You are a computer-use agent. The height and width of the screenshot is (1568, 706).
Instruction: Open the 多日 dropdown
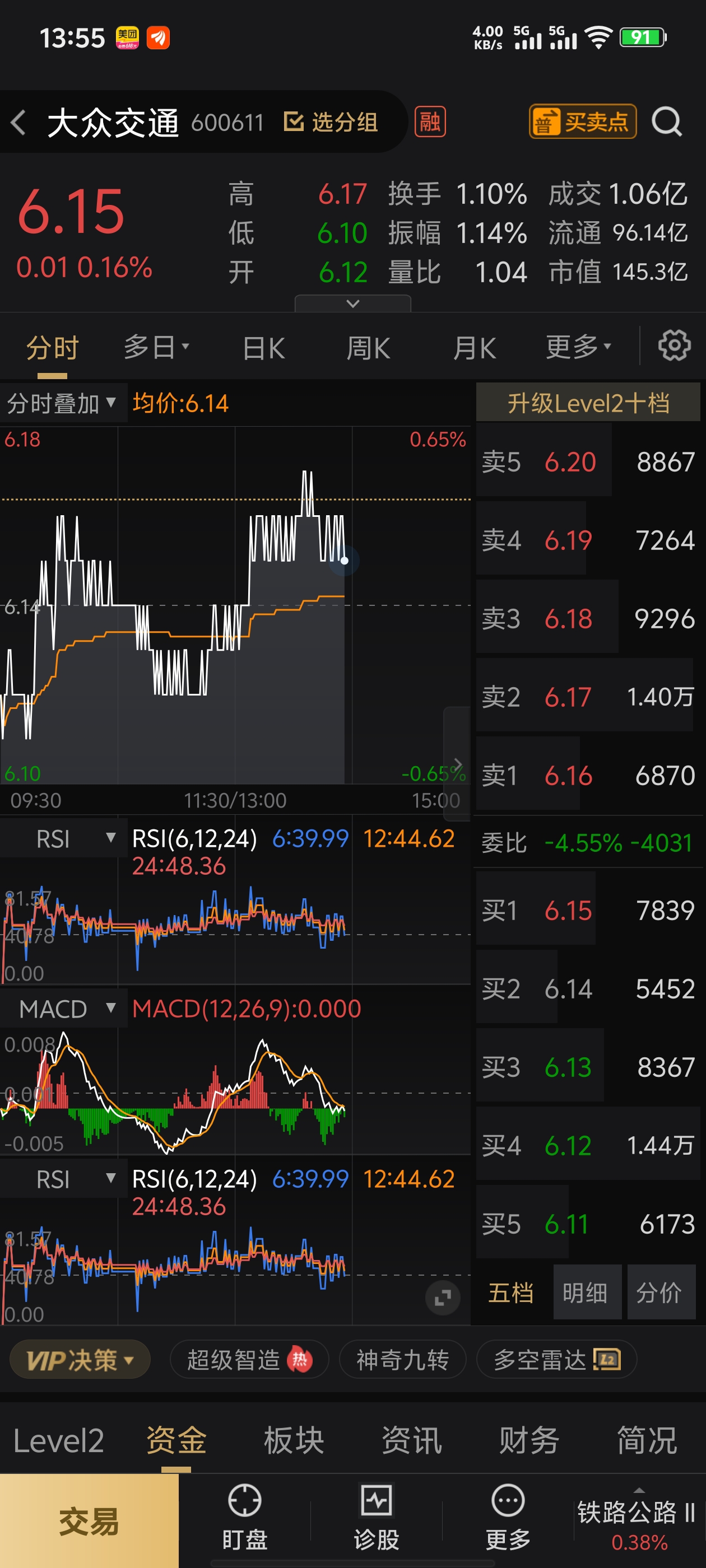156,348
